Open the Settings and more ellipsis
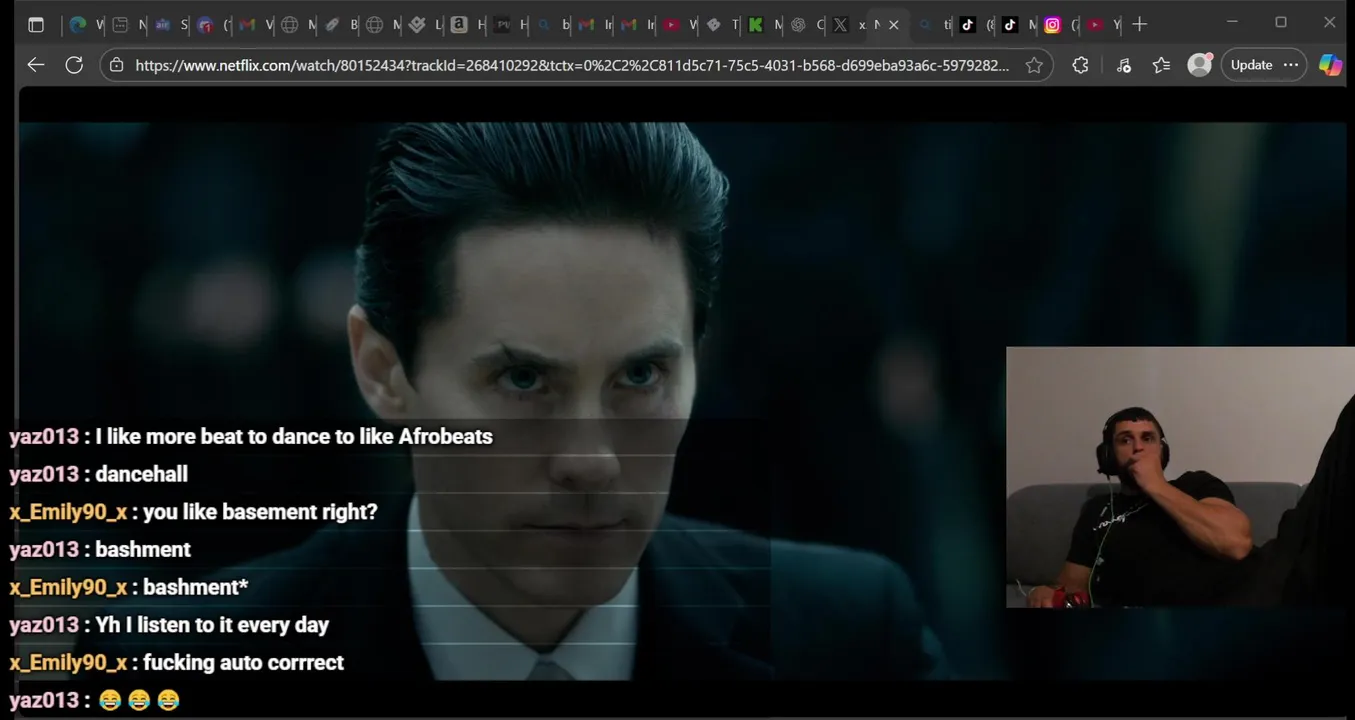1355x720 pixels. (1291, 65)
